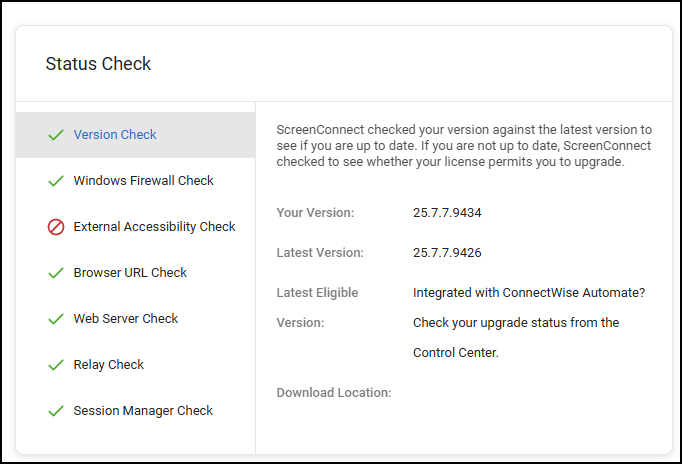Click the checkmark icon for Windows Firewall Check
The height and width of the screenshot is (464, 682).
coord(56,181)
